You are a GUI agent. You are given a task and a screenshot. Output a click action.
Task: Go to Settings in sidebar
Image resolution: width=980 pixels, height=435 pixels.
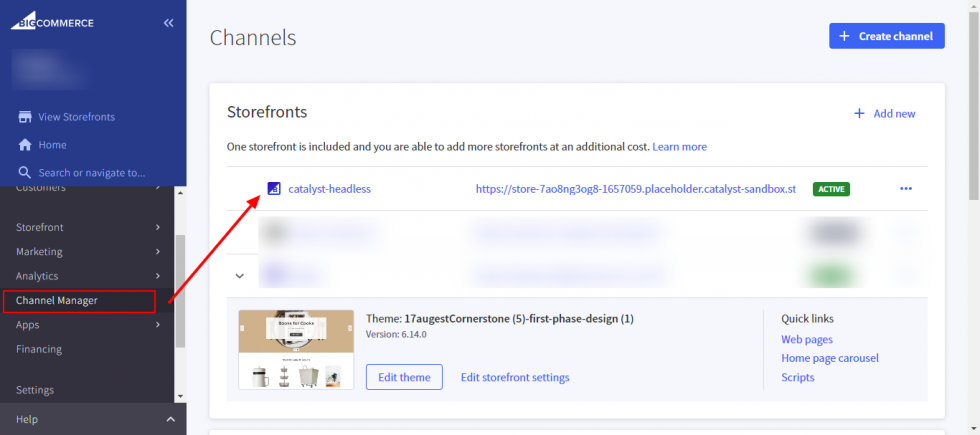(x=35, y=390)
